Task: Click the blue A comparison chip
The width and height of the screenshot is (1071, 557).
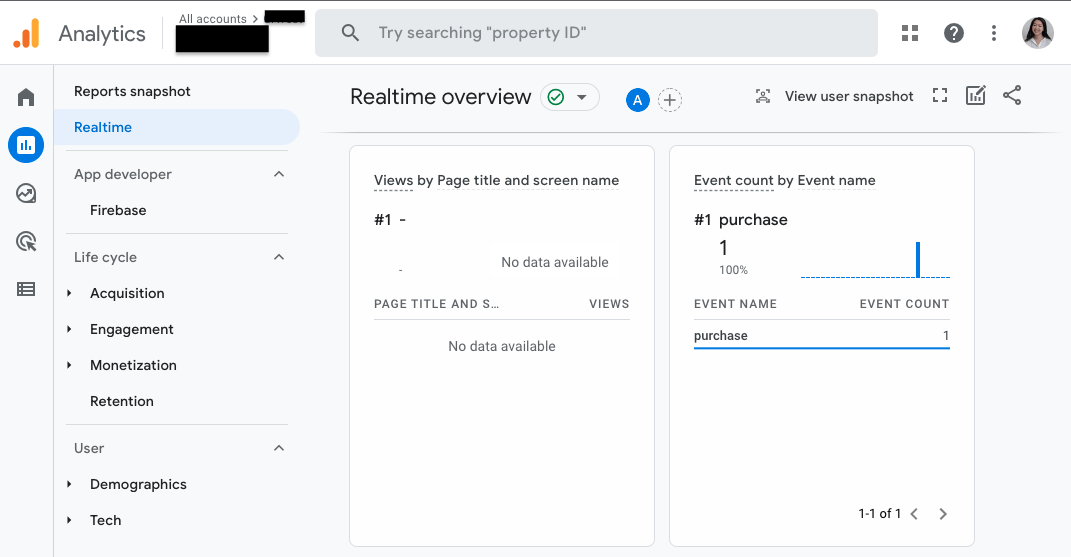Action: [x=637, y=100]
